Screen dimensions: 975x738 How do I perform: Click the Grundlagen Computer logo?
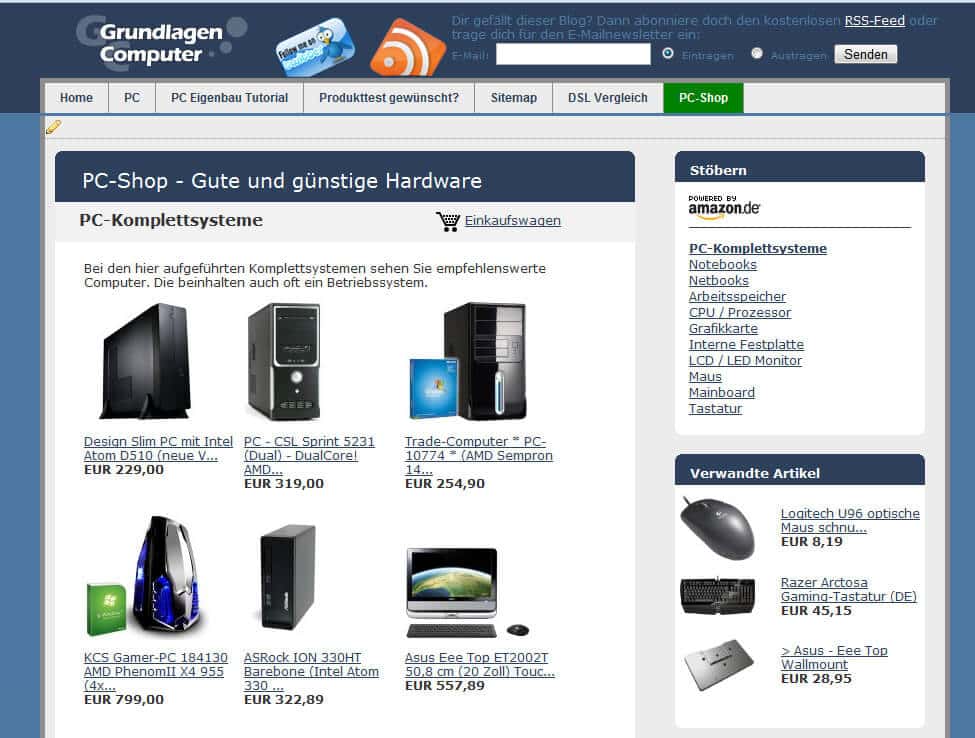point(162,42)
